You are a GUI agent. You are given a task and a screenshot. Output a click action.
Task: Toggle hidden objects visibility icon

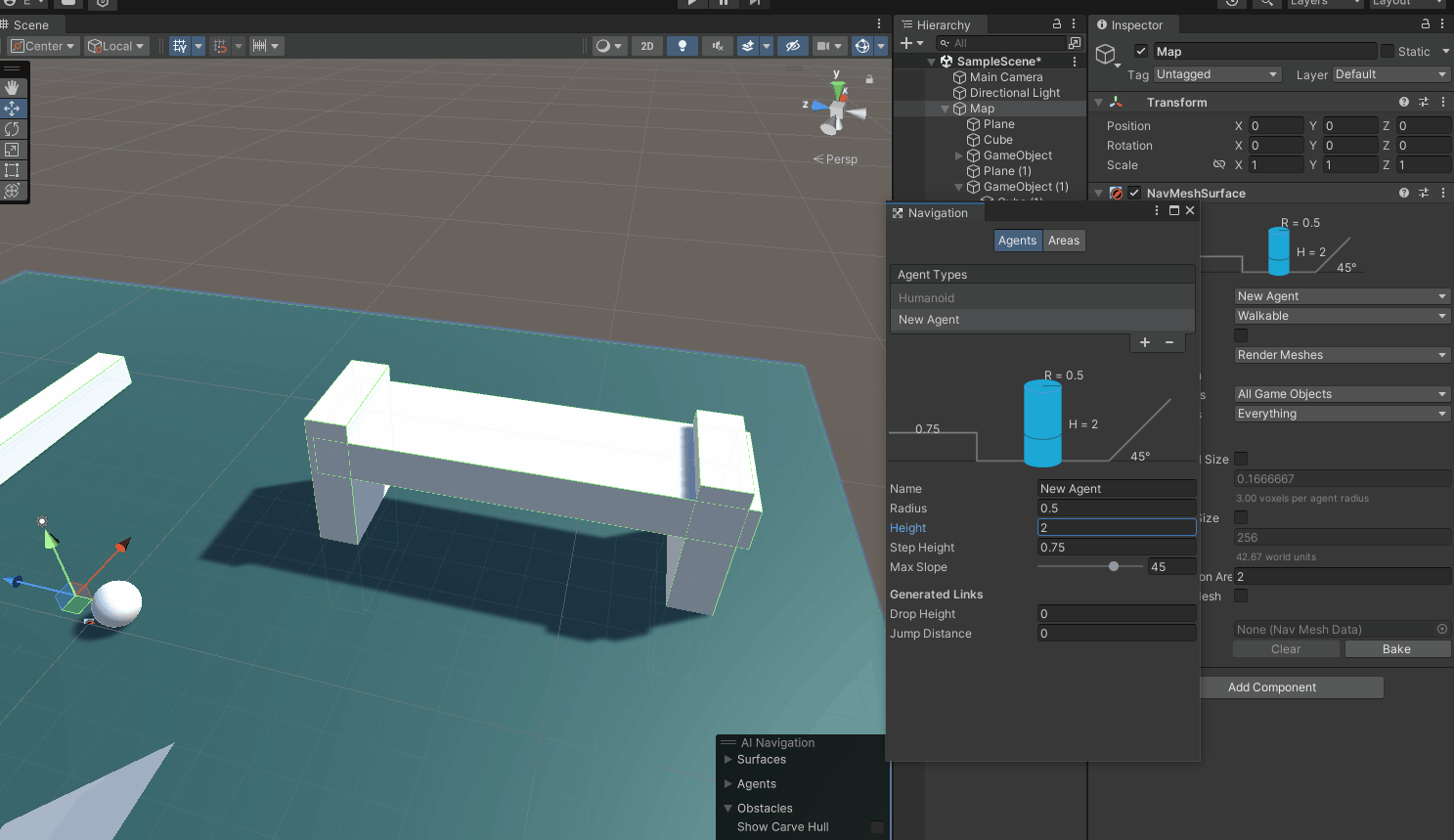pos(793,46)
